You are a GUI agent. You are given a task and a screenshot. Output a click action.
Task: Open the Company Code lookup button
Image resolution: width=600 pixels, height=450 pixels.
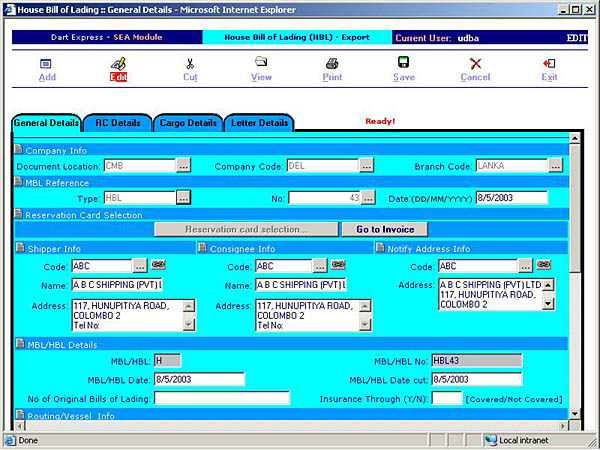pyautogui.click(x=367, y=165)
